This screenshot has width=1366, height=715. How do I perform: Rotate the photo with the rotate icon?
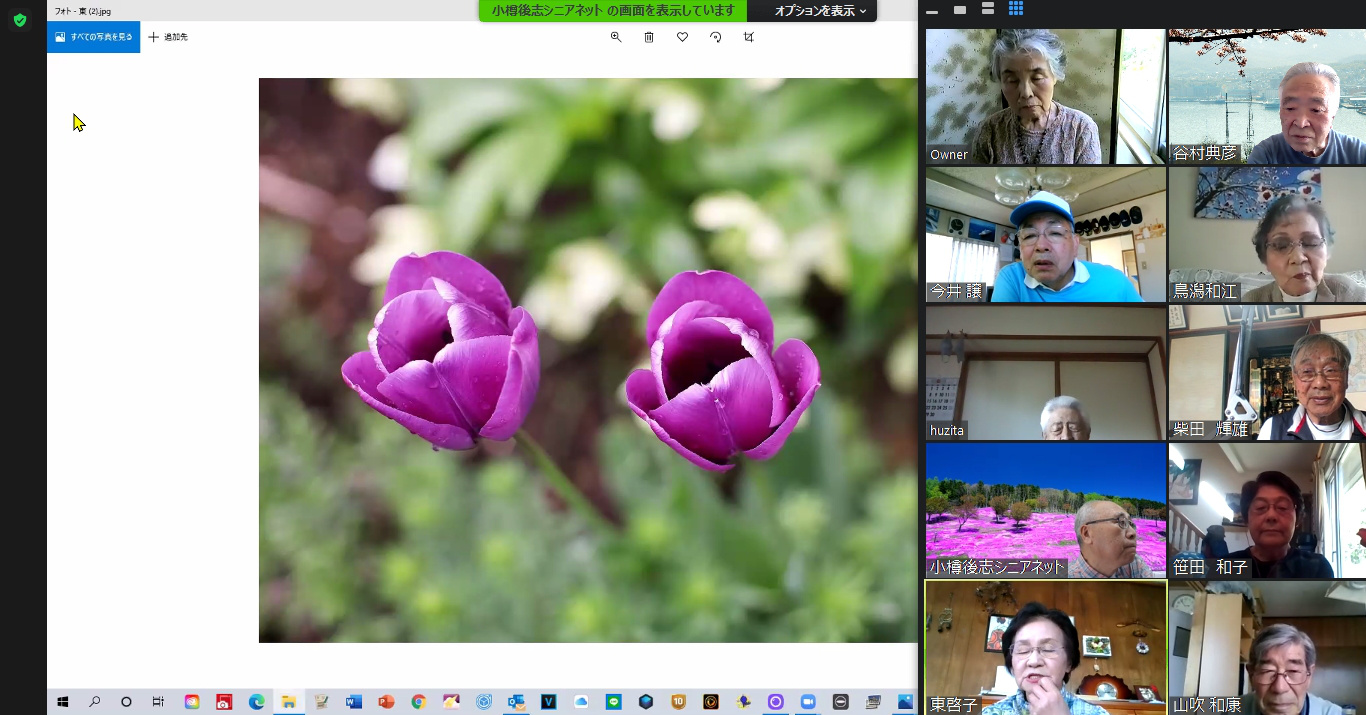(715, 37)
